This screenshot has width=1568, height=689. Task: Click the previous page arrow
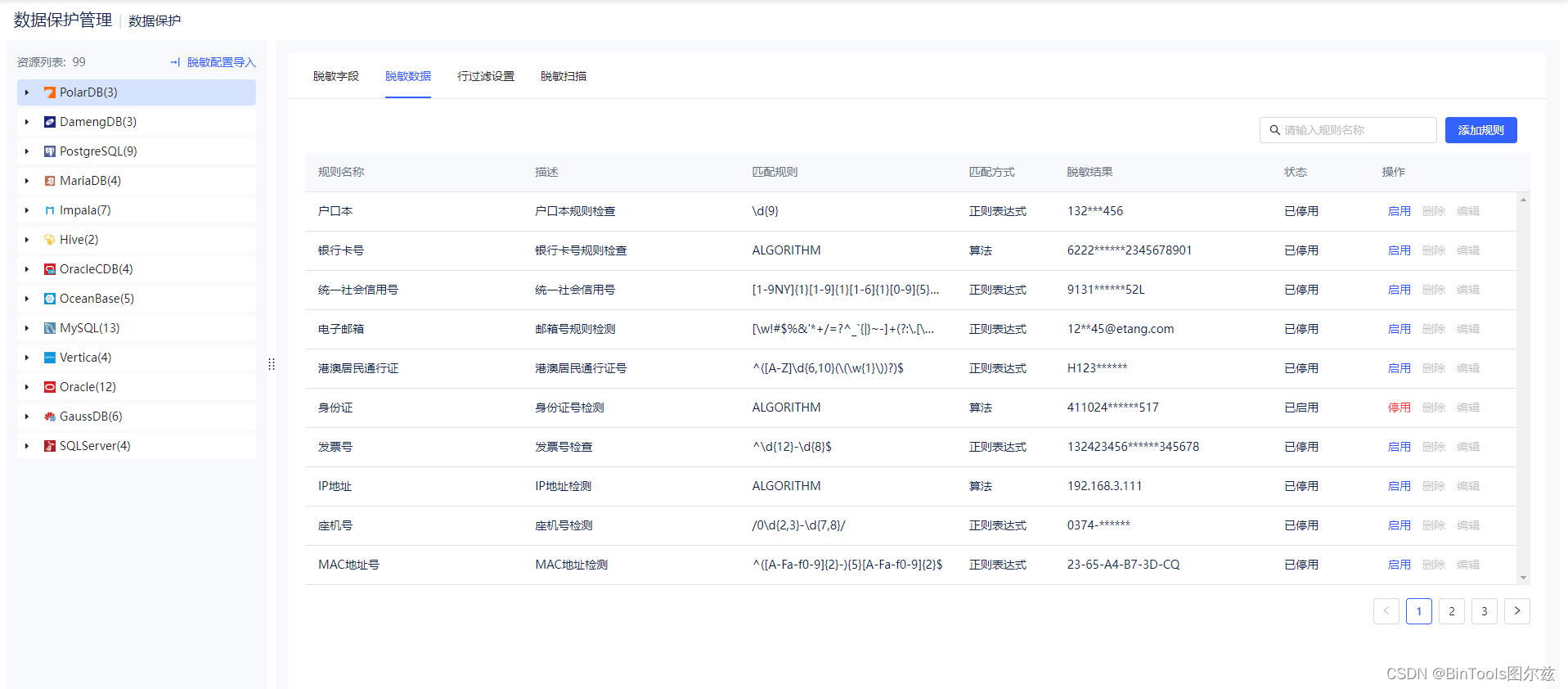[1386, 611]
